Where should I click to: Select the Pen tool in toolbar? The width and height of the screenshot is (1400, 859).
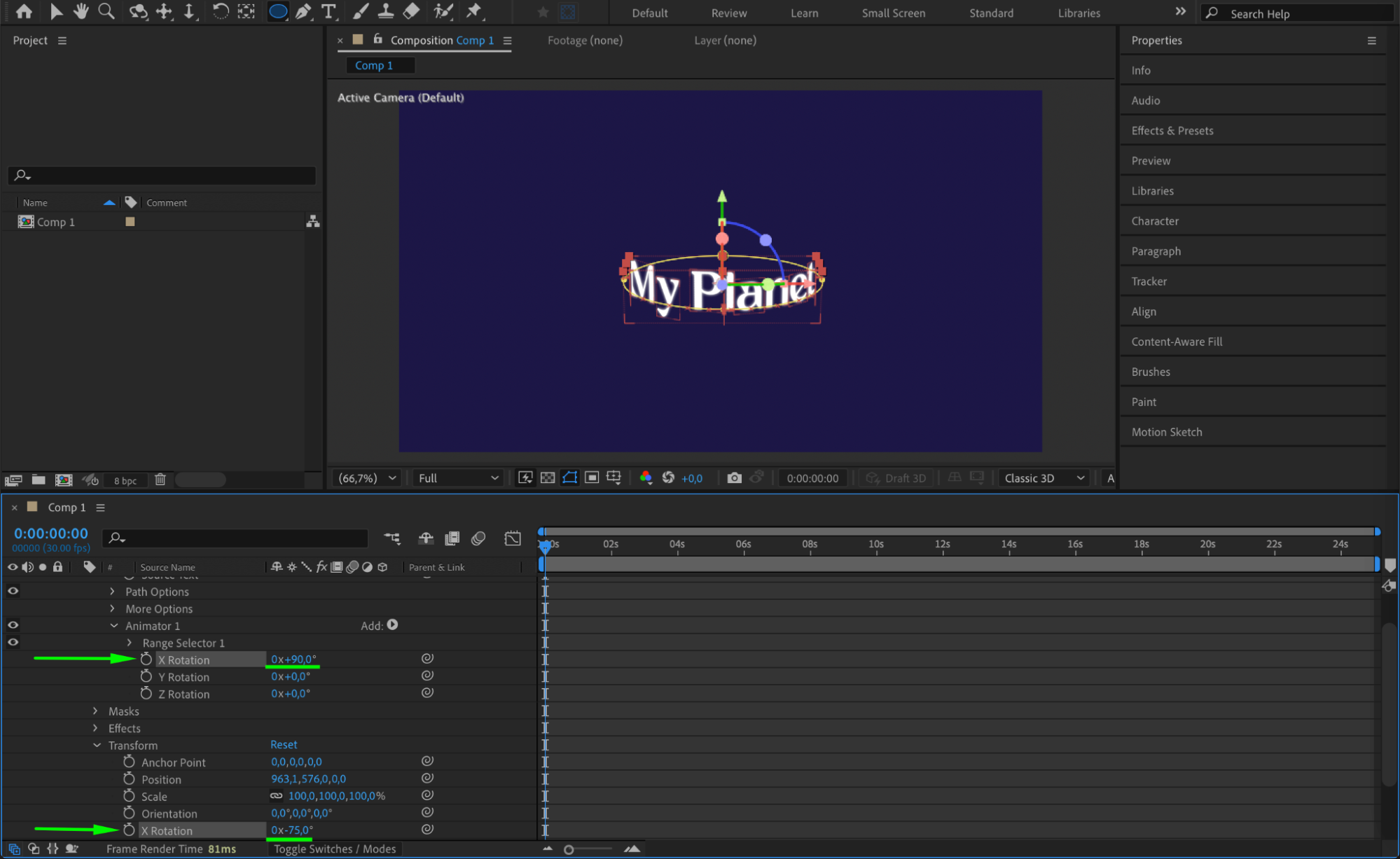[303, 11]
